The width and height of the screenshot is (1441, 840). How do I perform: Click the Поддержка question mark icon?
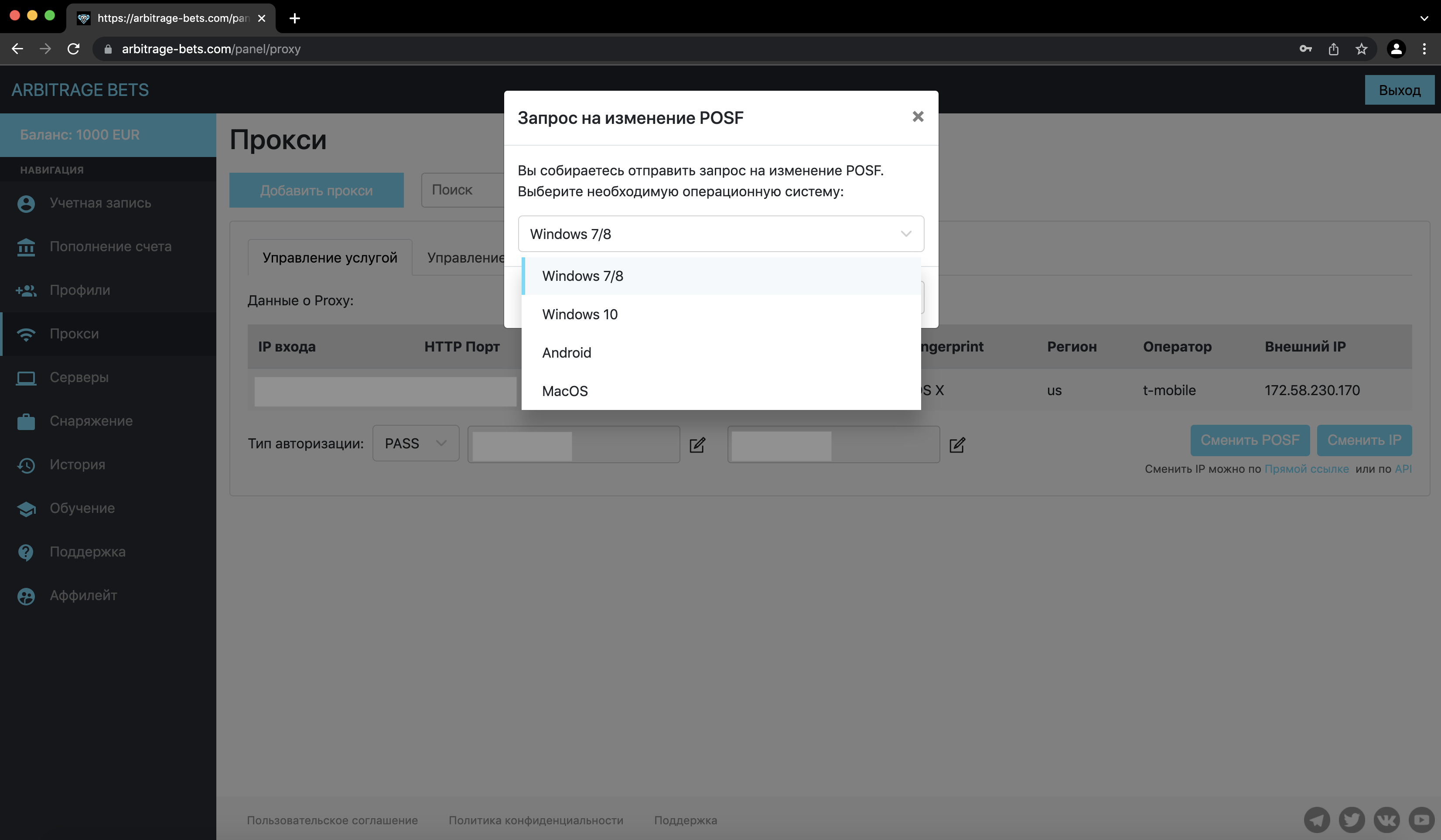(x=26, y=553)
